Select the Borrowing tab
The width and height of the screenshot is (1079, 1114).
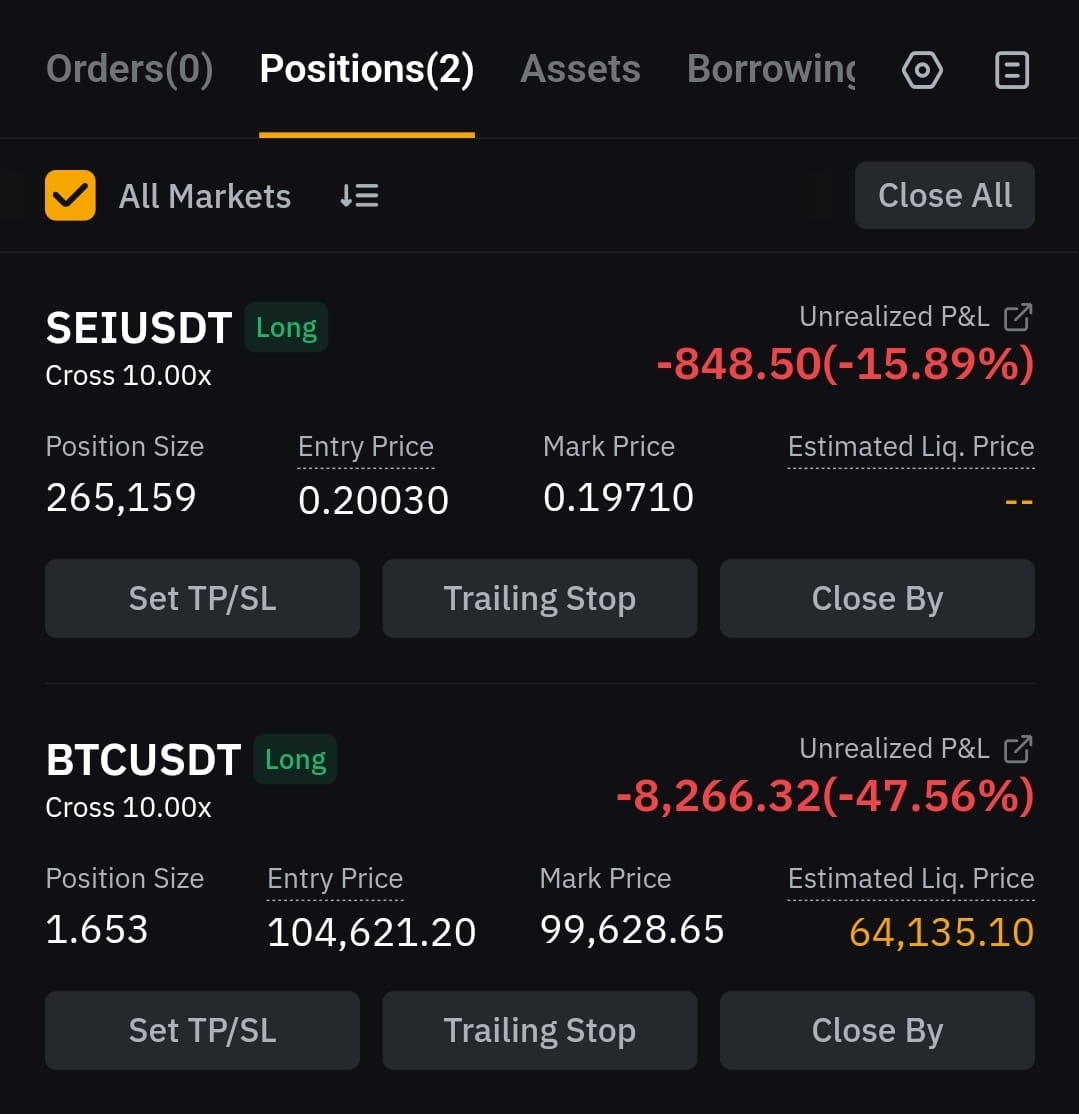(x=771, y=70)
